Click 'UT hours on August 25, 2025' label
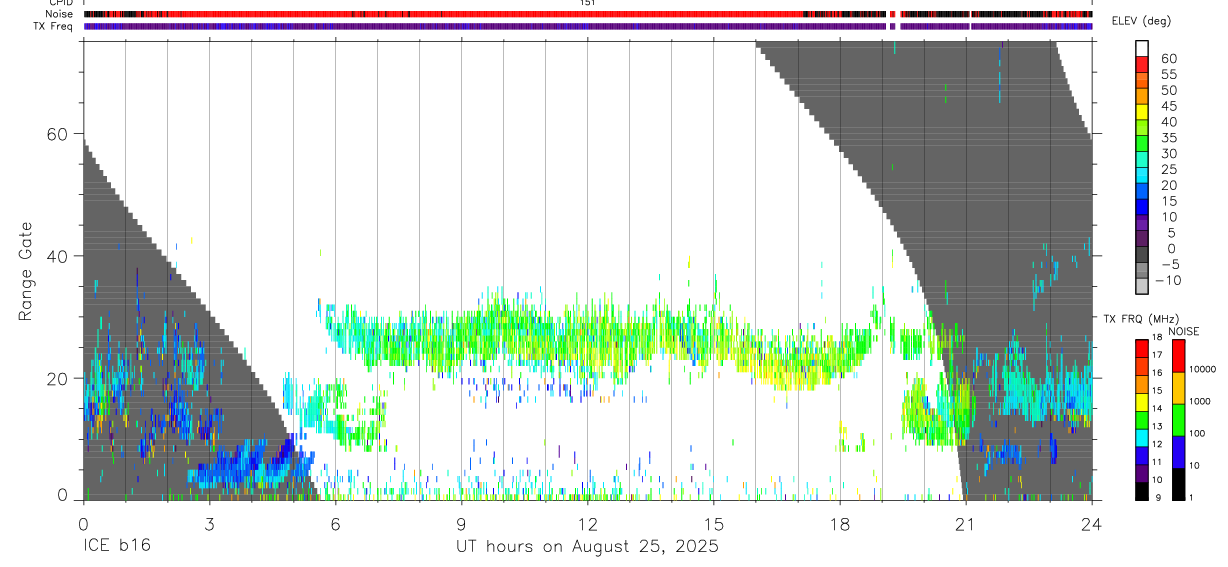The image size is (1228, 567). point(587,547)
